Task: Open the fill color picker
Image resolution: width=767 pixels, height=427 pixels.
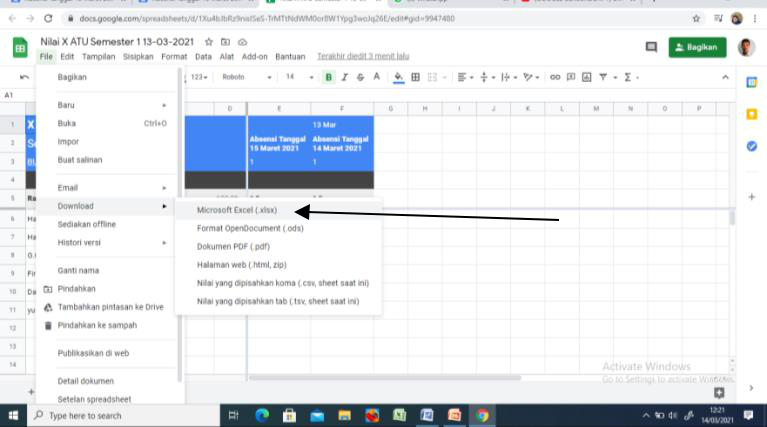Action: [398, 77]
